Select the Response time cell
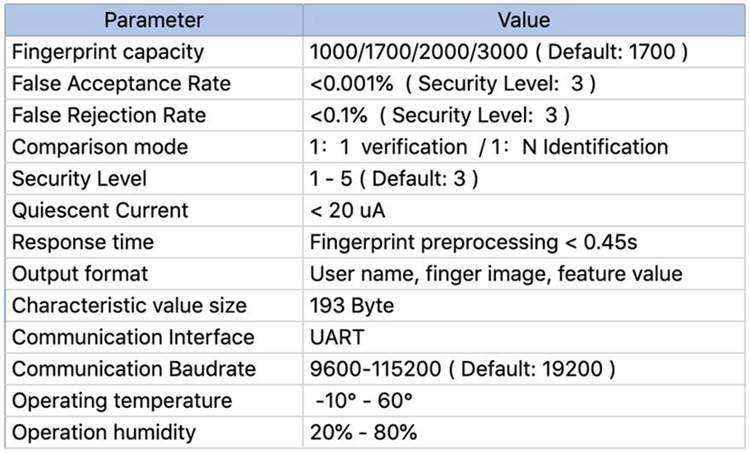The height and width of the screenshot is (454, 750). click(82, 242)
